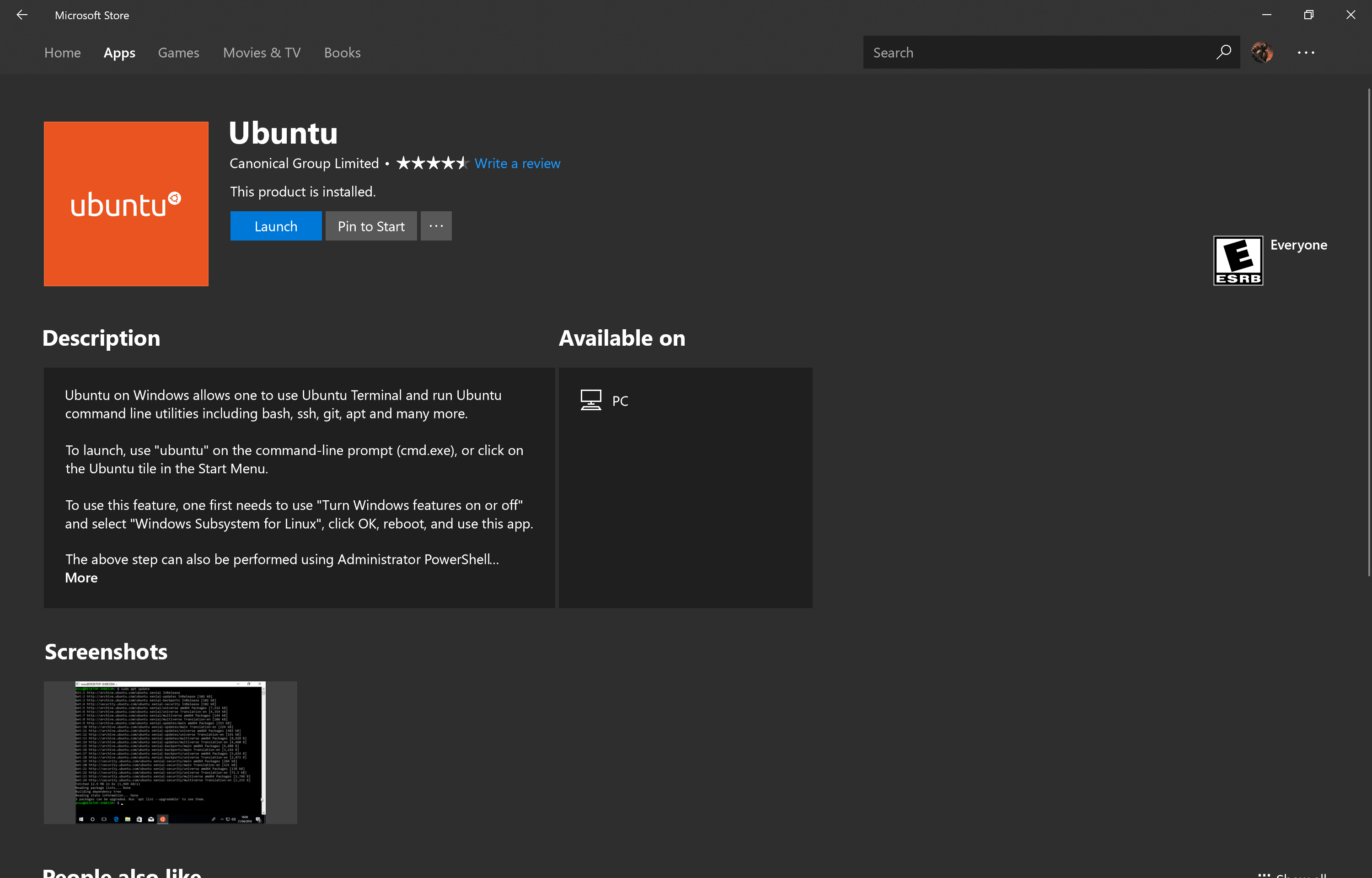Pin Ubuntu to Start
Viewport: 1372px width, 878px height.
371,226
